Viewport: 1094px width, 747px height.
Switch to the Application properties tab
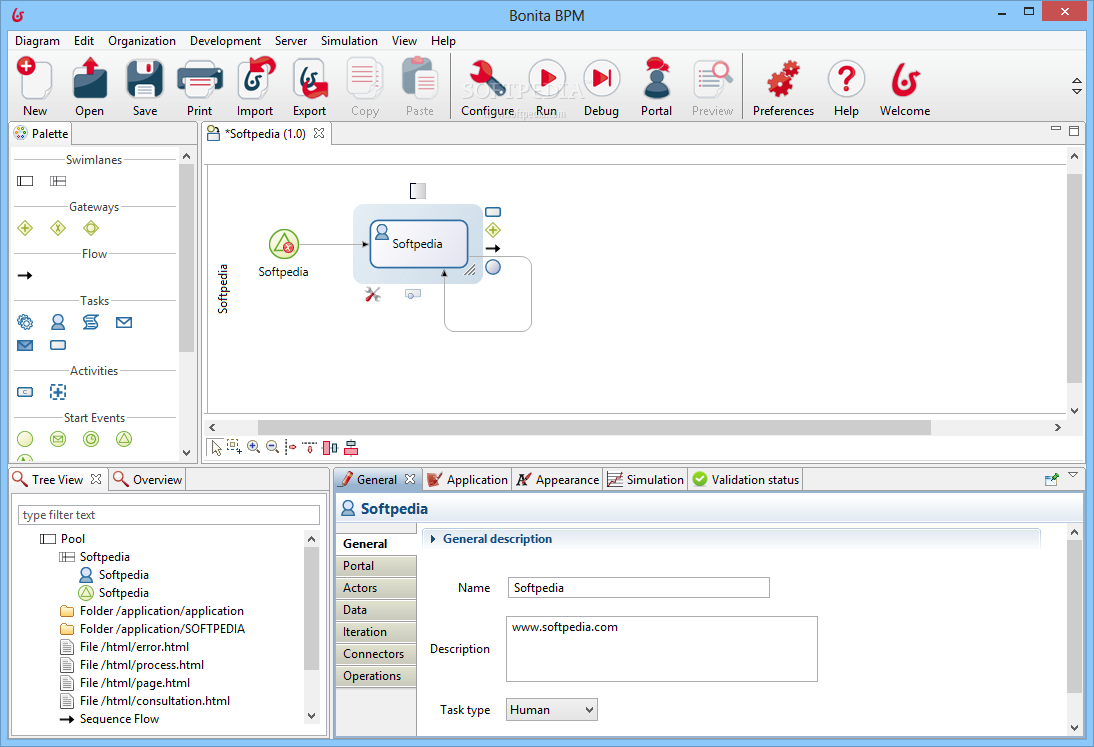click(x=467, y=480)
